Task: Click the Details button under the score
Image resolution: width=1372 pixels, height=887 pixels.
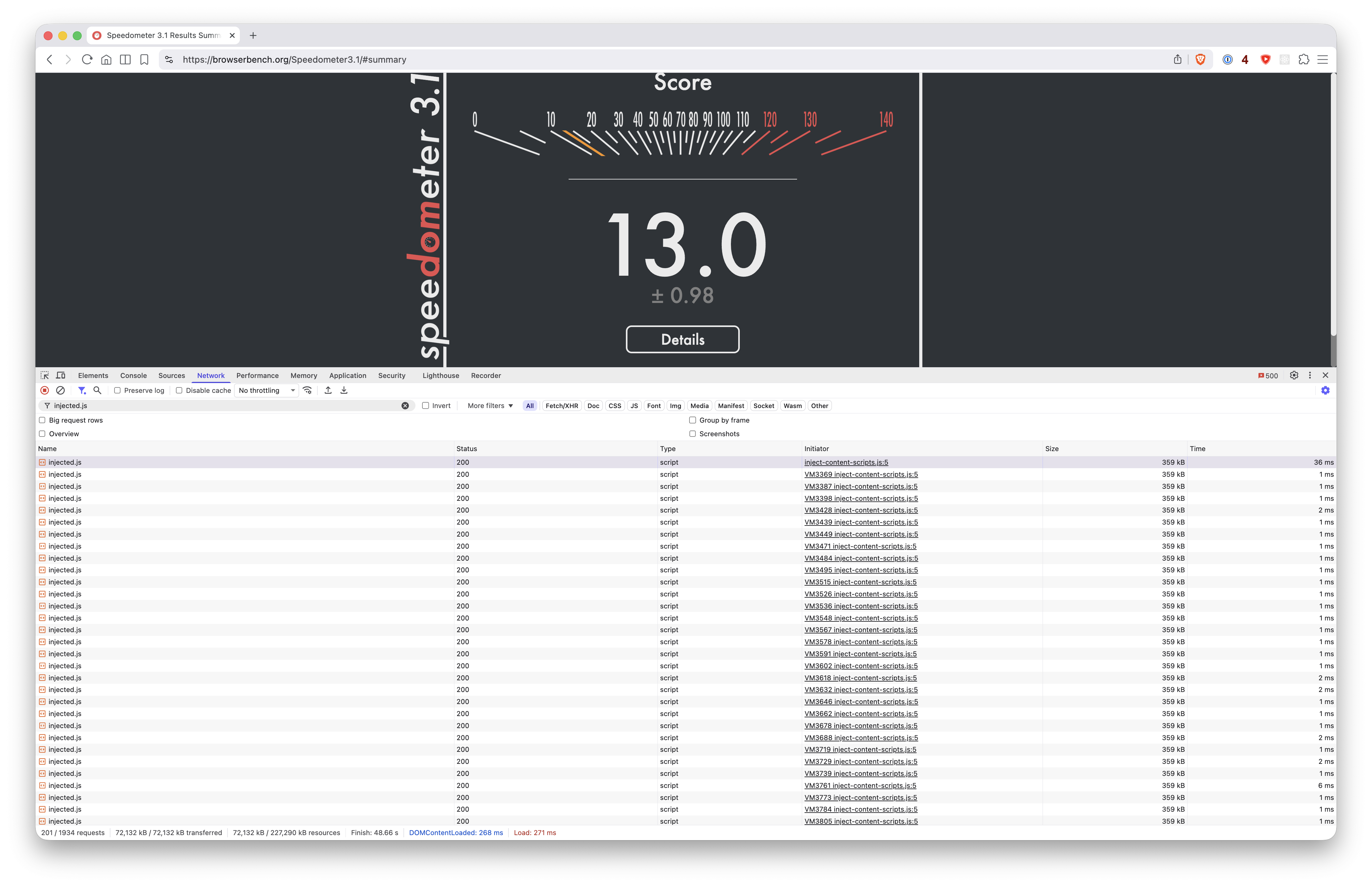Action: coord(682,340)
